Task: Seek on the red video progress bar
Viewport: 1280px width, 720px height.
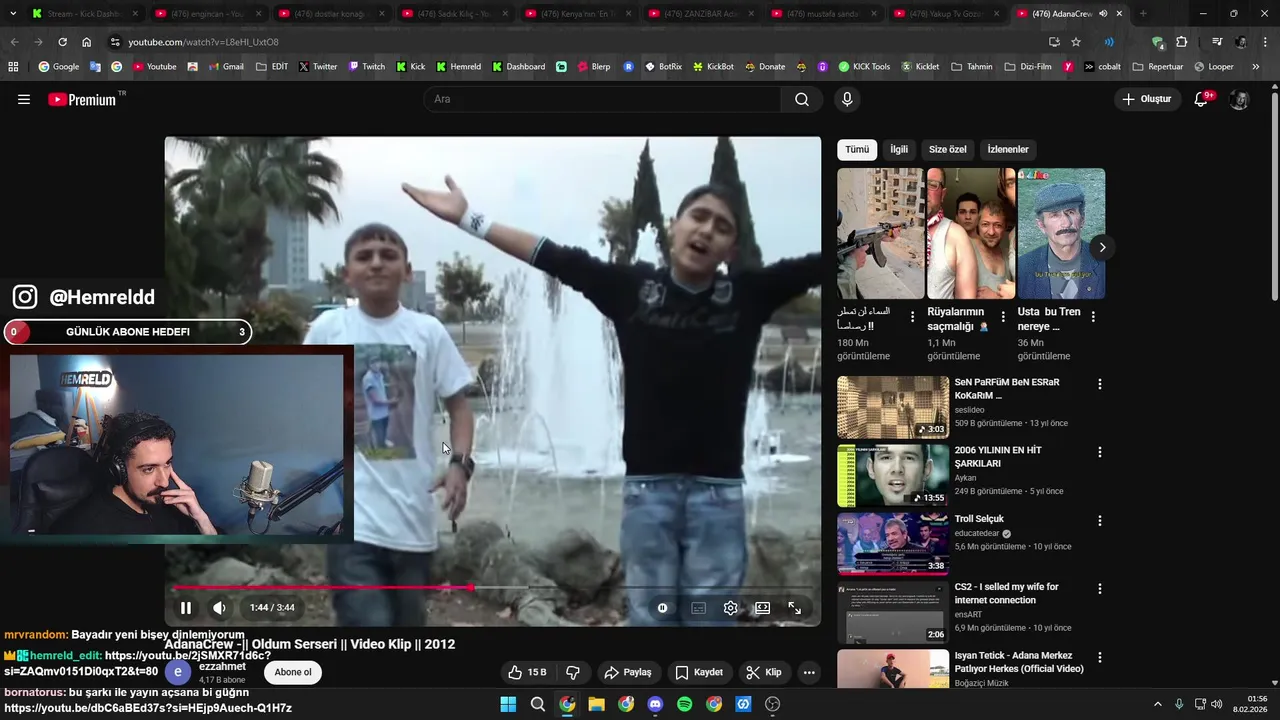Action: coord(493,588)
